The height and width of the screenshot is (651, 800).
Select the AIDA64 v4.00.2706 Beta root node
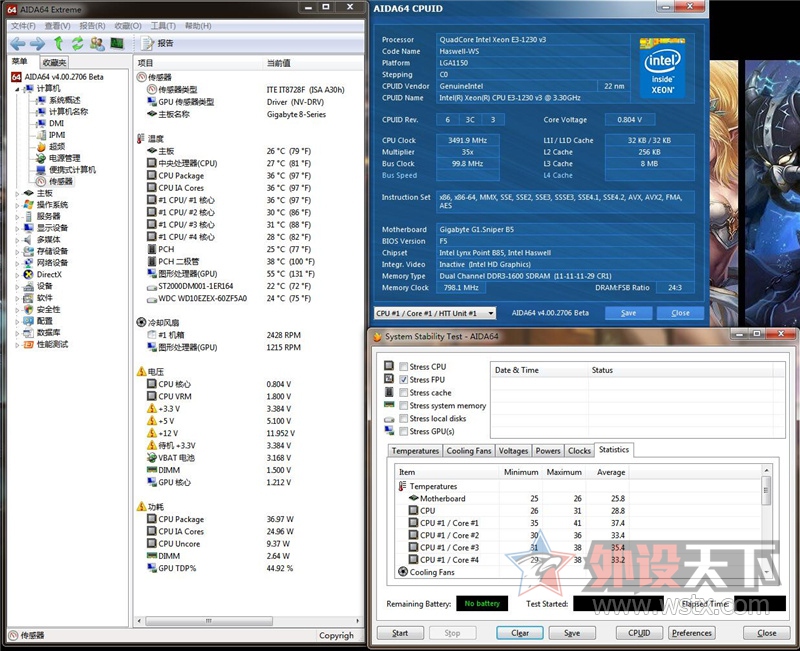64,77
